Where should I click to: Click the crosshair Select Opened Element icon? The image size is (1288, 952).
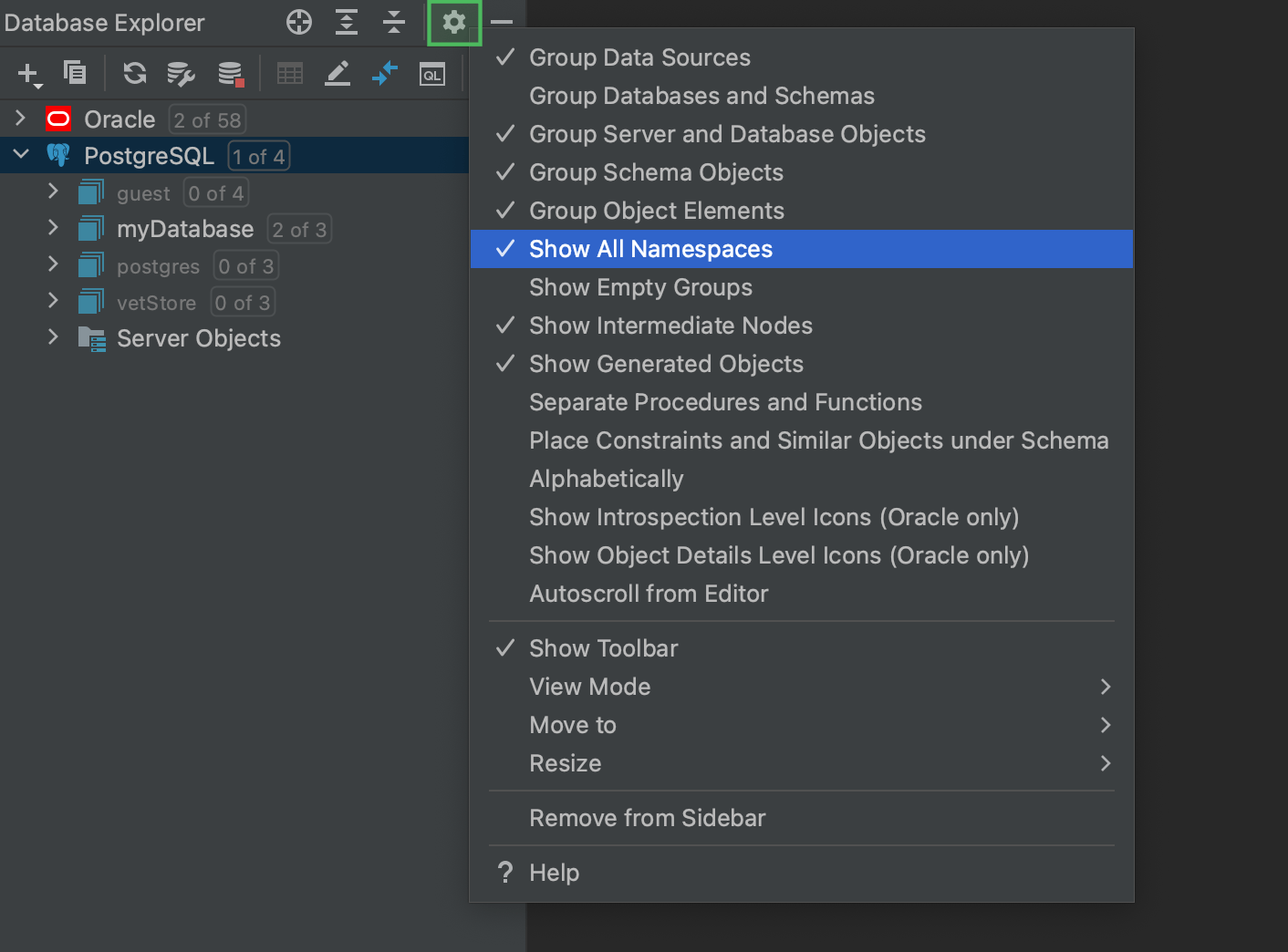[298, 23]
